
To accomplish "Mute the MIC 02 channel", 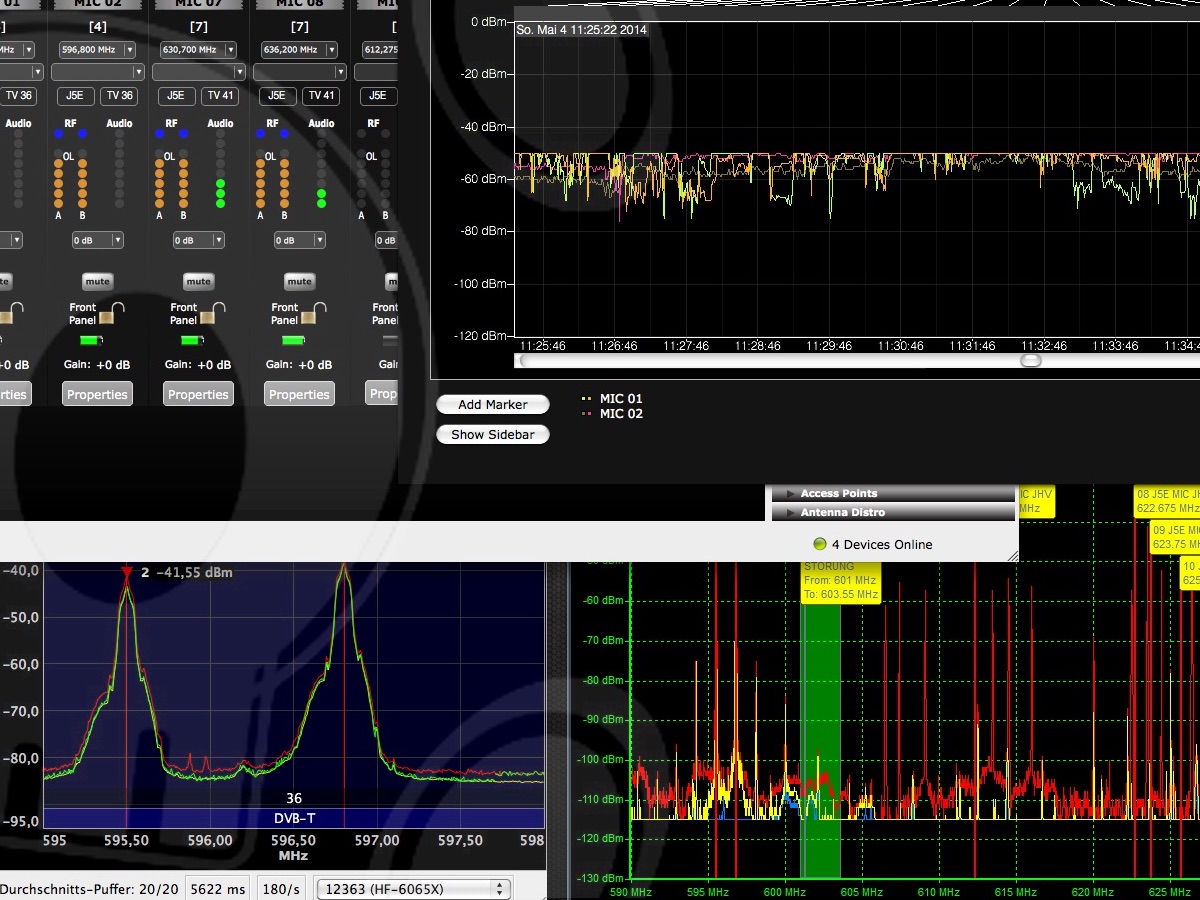I will click(98, 281).
